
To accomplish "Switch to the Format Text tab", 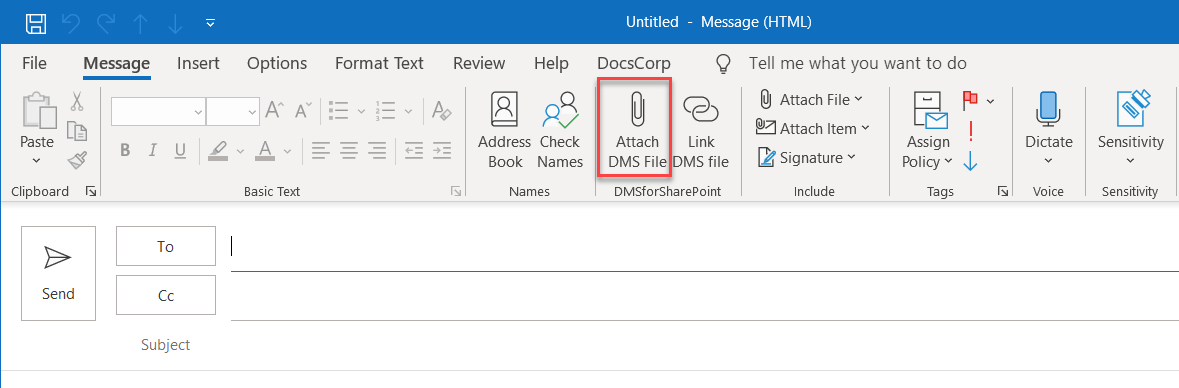I will (379, 63).
